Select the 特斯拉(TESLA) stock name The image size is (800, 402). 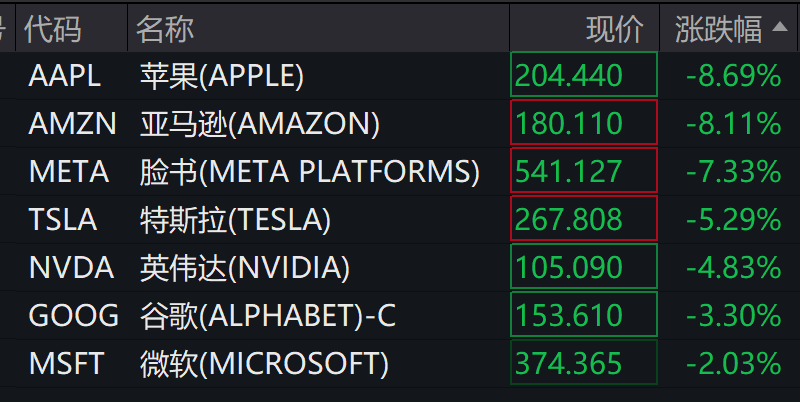[235, 219]
